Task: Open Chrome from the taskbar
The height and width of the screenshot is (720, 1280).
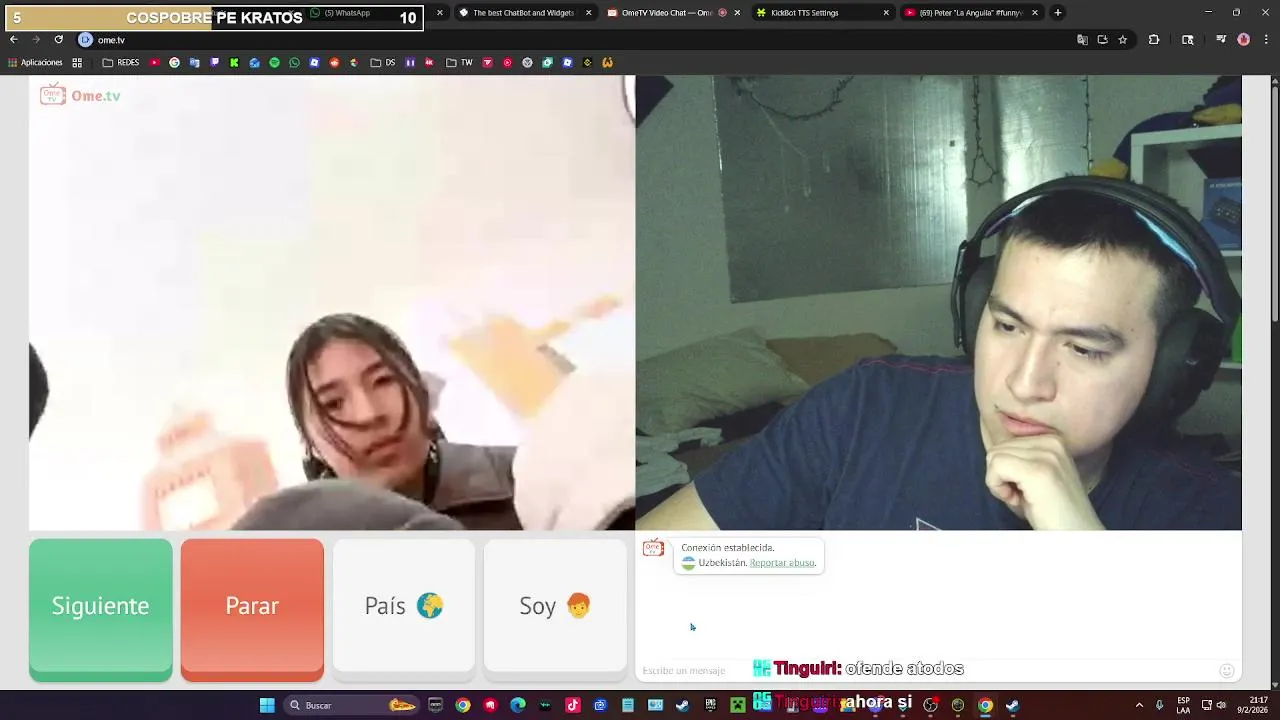Action: (x=462, y=705)
